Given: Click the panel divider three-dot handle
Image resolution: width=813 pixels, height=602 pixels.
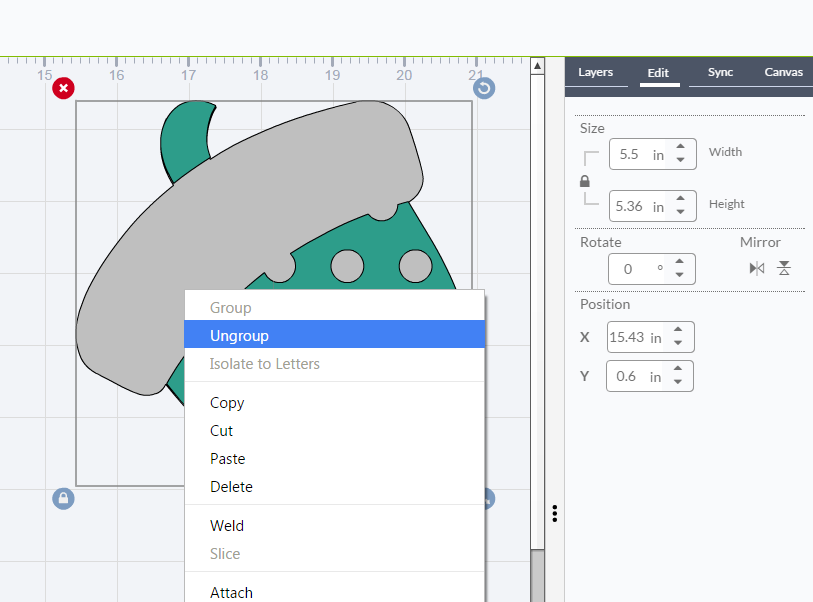Looking at the screenshot, I should (554, 513).
